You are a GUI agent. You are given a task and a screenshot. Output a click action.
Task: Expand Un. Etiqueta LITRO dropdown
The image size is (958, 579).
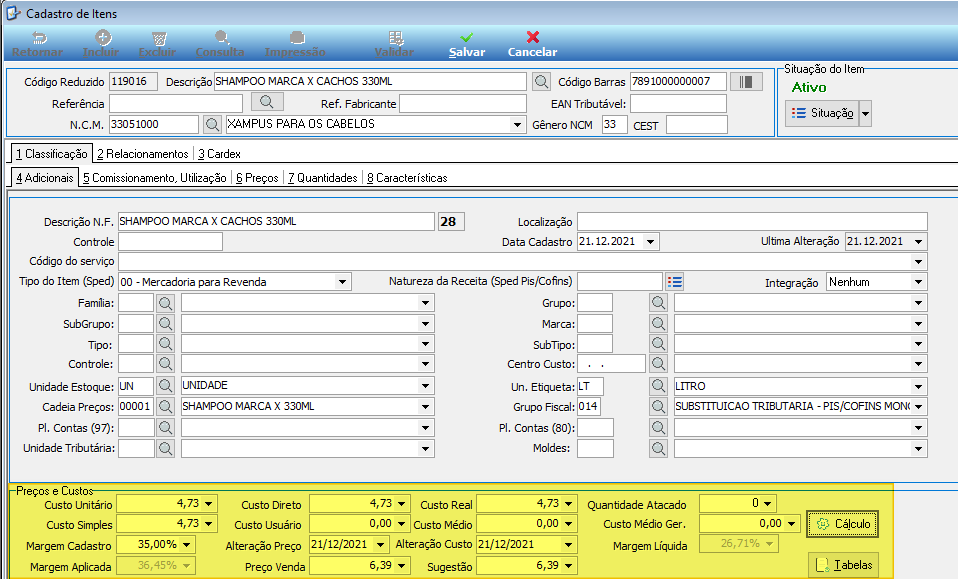pos(918,386)
